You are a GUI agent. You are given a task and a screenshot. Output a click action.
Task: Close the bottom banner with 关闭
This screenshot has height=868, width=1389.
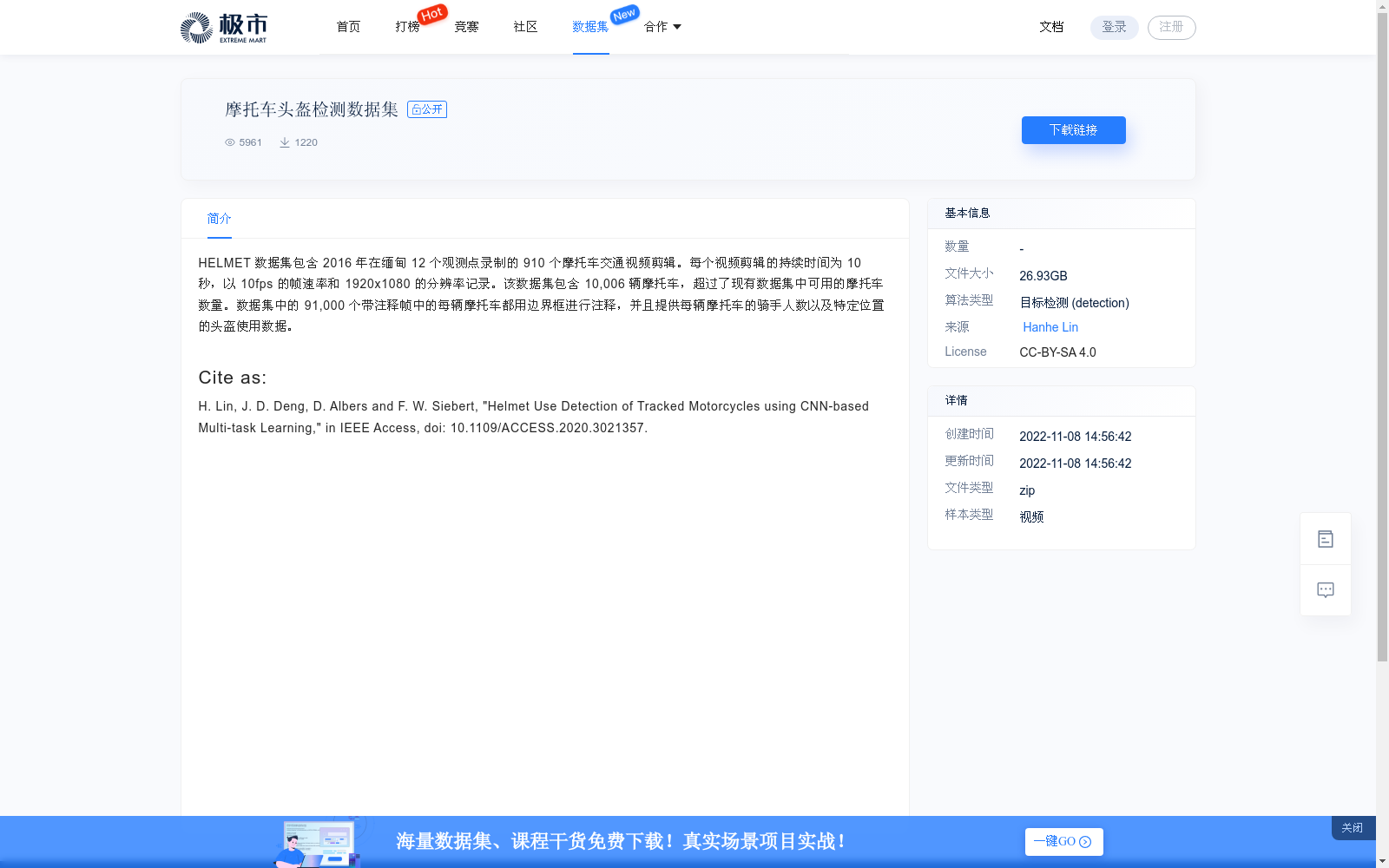click(x=1352, y=828)
